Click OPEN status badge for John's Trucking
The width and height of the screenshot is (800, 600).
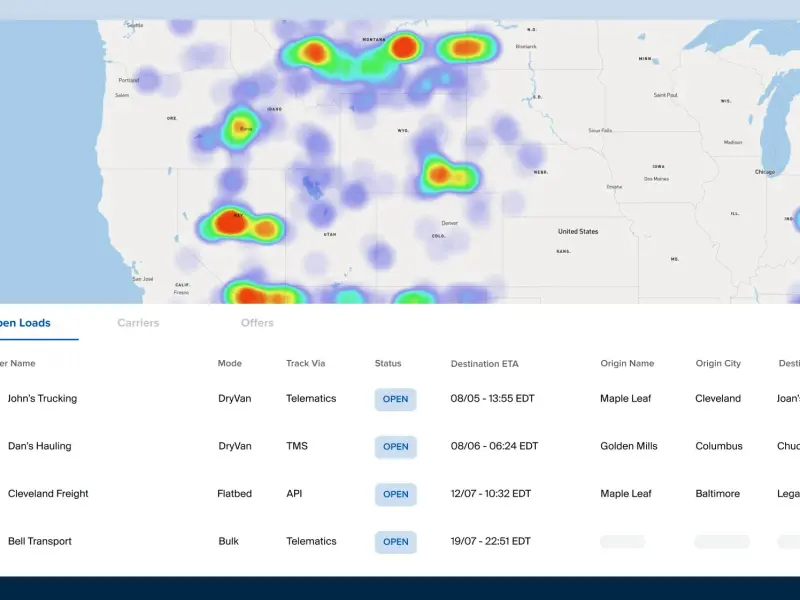[395, 399]
